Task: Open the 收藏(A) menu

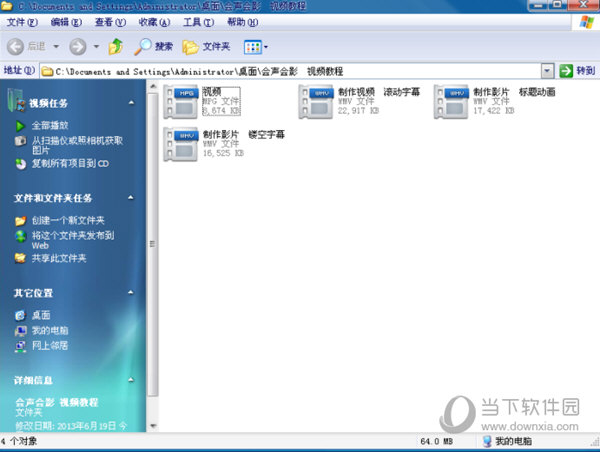Action: (154, 23)
